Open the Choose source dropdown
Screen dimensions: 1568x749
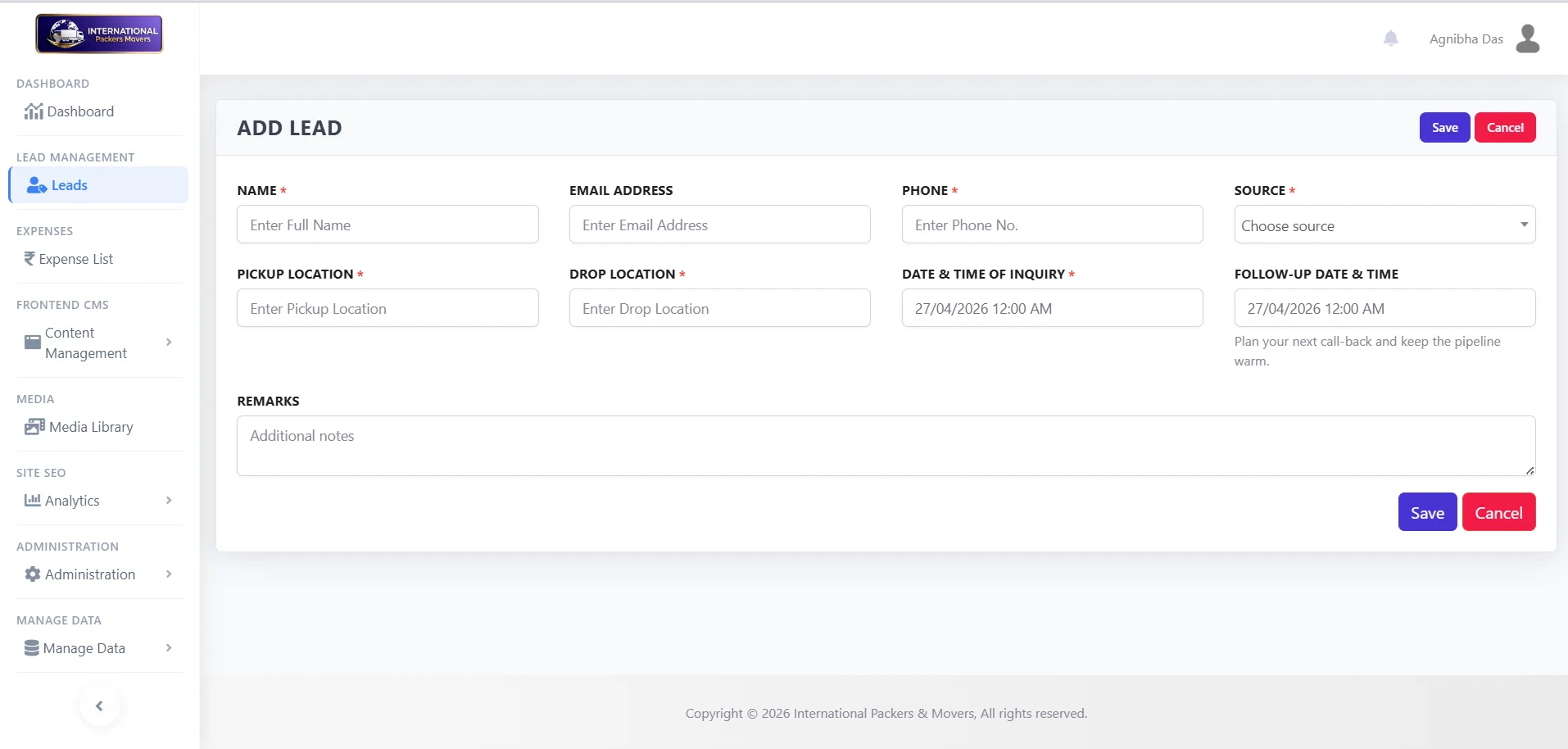tap(1384, 225)
